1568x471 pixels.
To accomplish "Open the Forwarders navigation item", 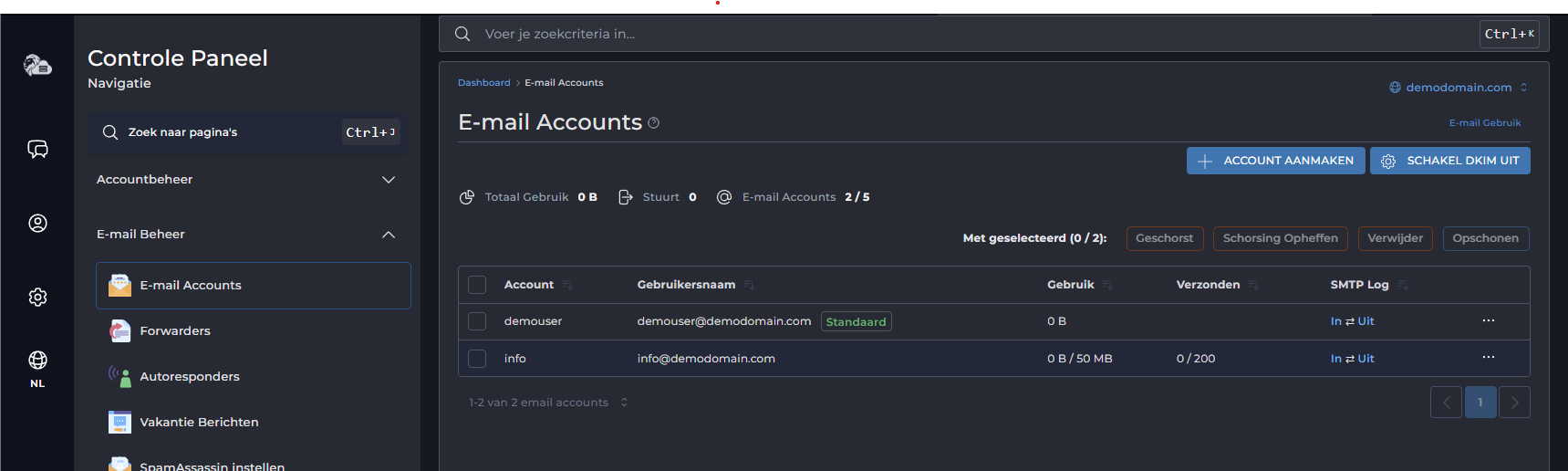I will point(254,330).
